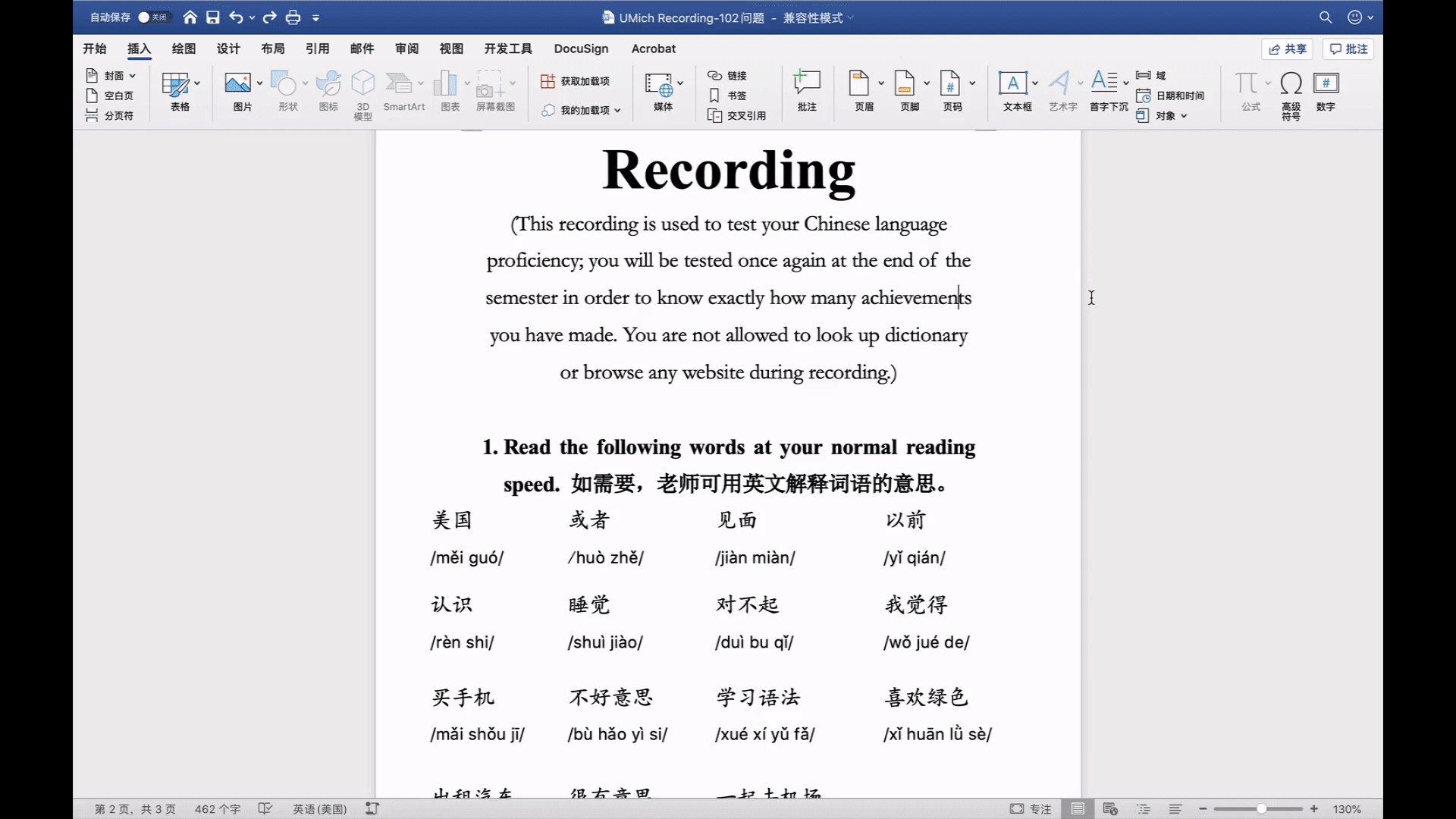1456x819 pixels.
Task: Expand the Object (对象) dropdown
Action: (1183, 116)
